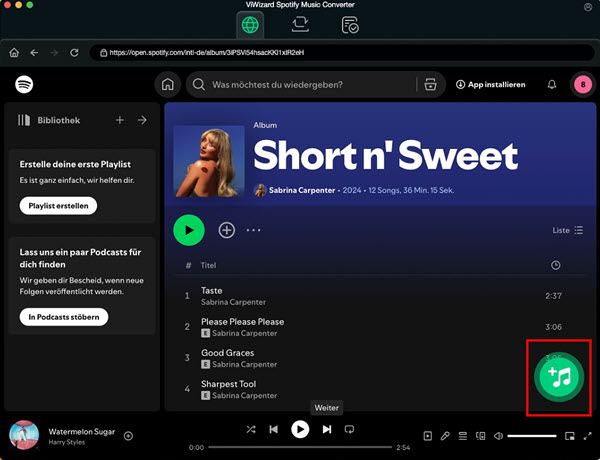Click the browser home icon
The height and width of the screenshot is (460, 600).
(14, 52)
